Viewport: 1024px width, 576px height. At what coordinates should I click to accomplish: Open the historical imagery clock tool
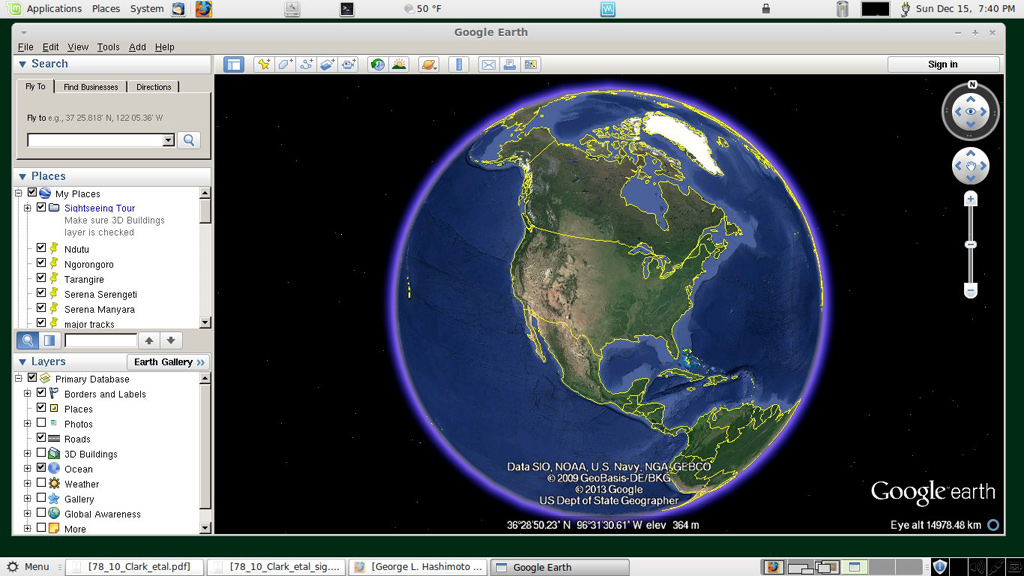pyautogui.click(x=377, y=65)
